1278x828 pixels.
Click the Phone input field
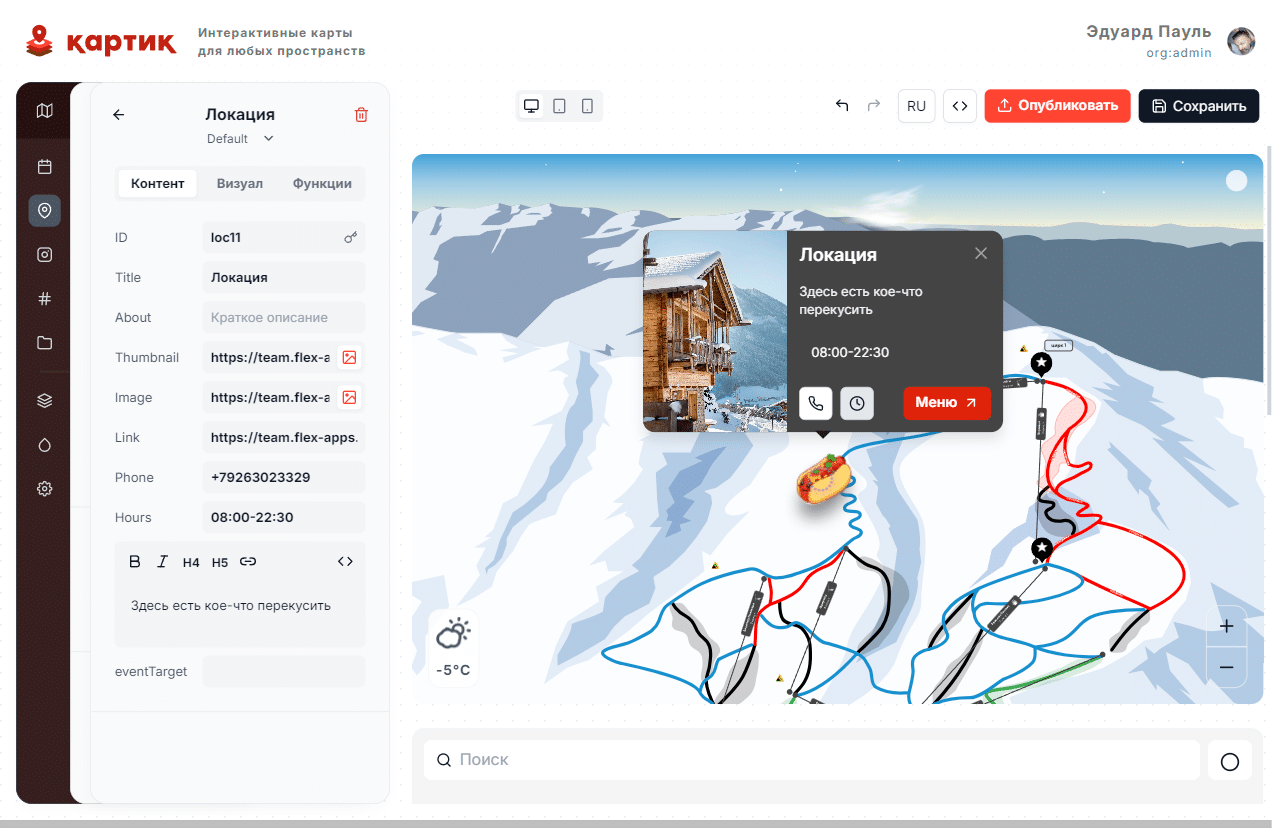284,477
